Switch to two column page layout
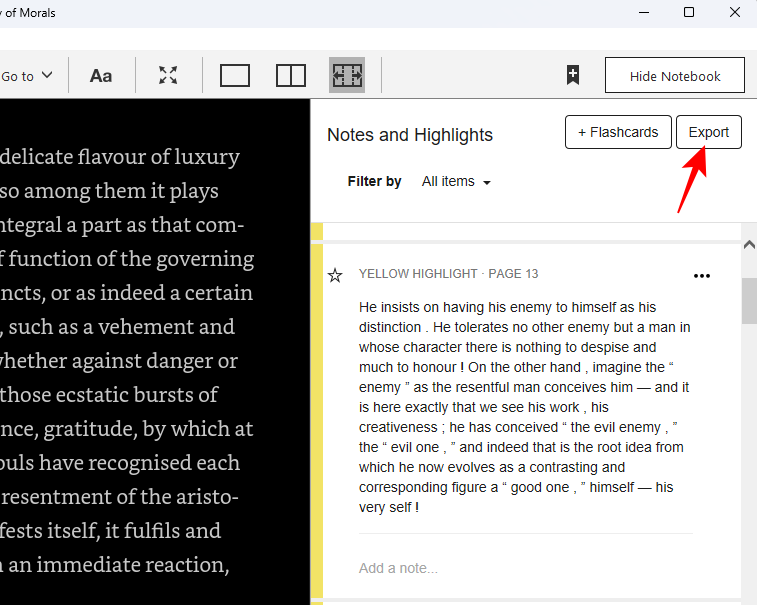The height and width of the screenshot is (605, 757). [x=291, y=76]
